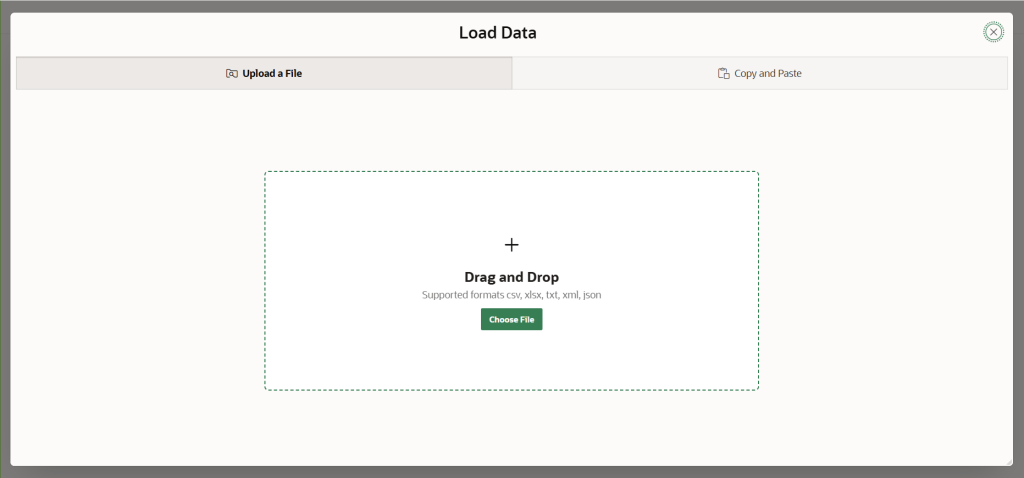Select the Upload a File tab

point(264,73)
